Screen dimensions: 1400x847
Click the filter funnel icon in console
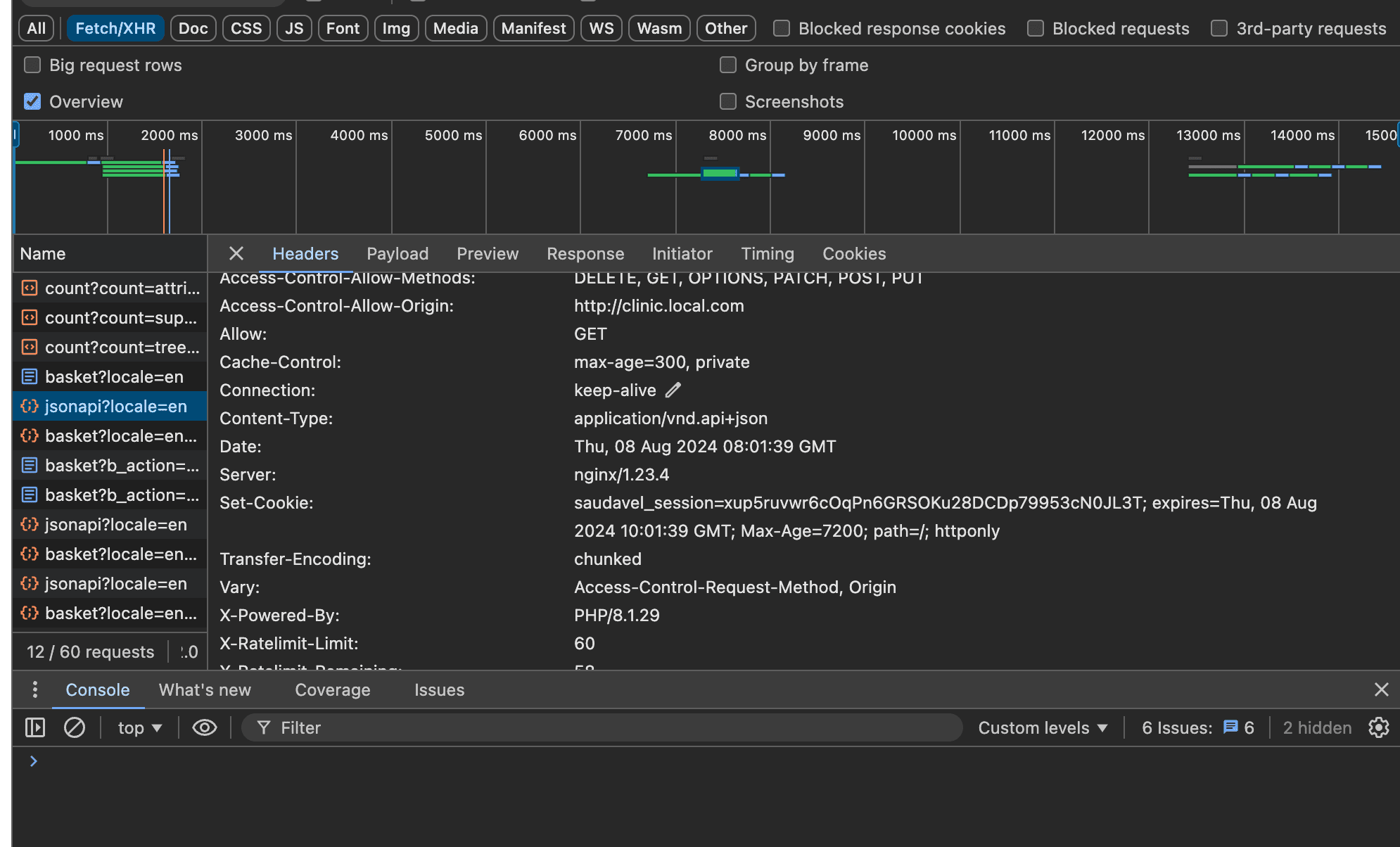coord(264,727)
